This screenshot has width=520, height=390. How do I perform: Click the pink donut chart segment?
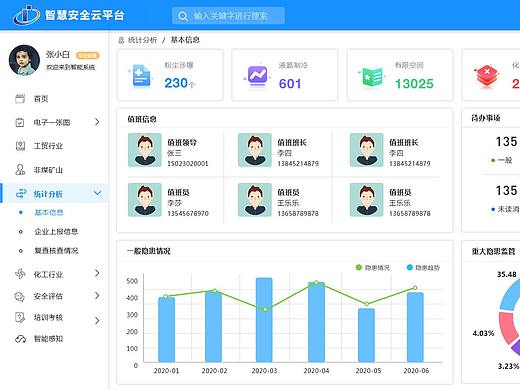(x=508, y=328)
